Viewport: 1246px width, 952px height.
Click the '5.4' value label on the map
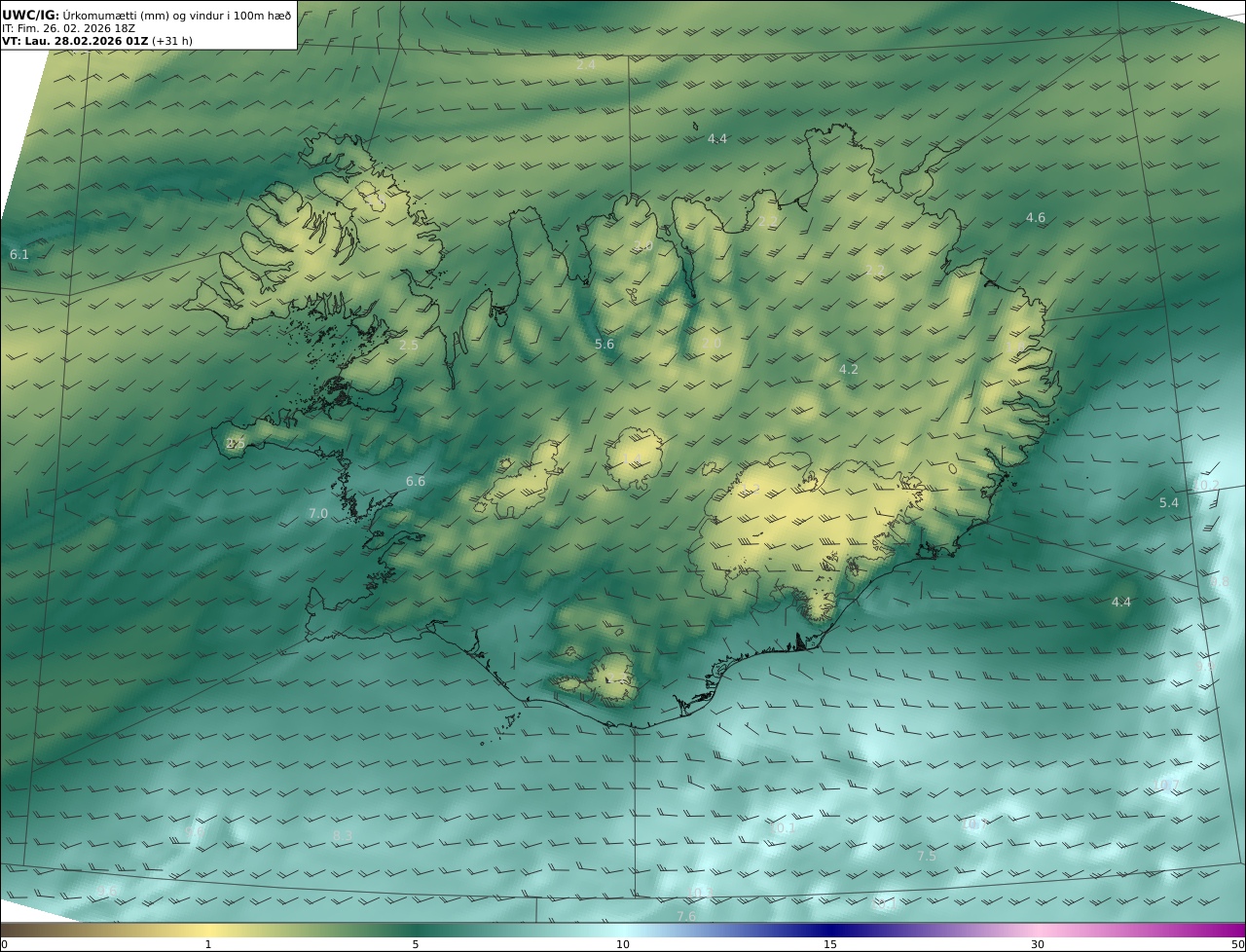click(x=1169, y=503)
